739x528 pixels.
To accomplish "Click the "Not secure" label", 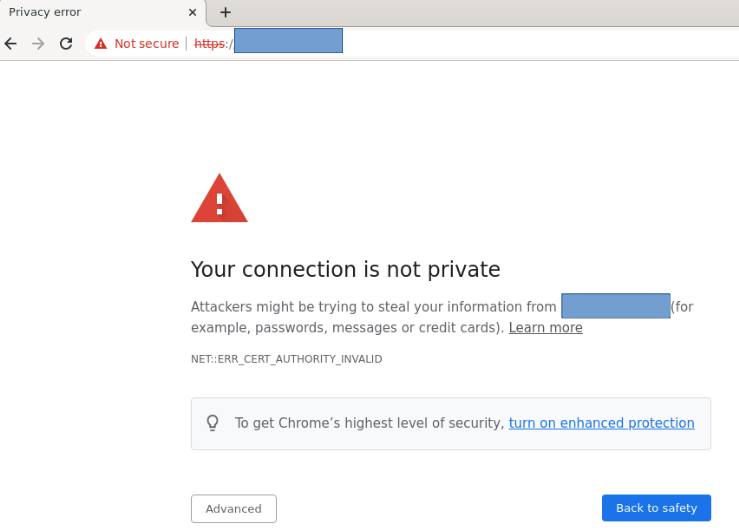I will point(146,44).
